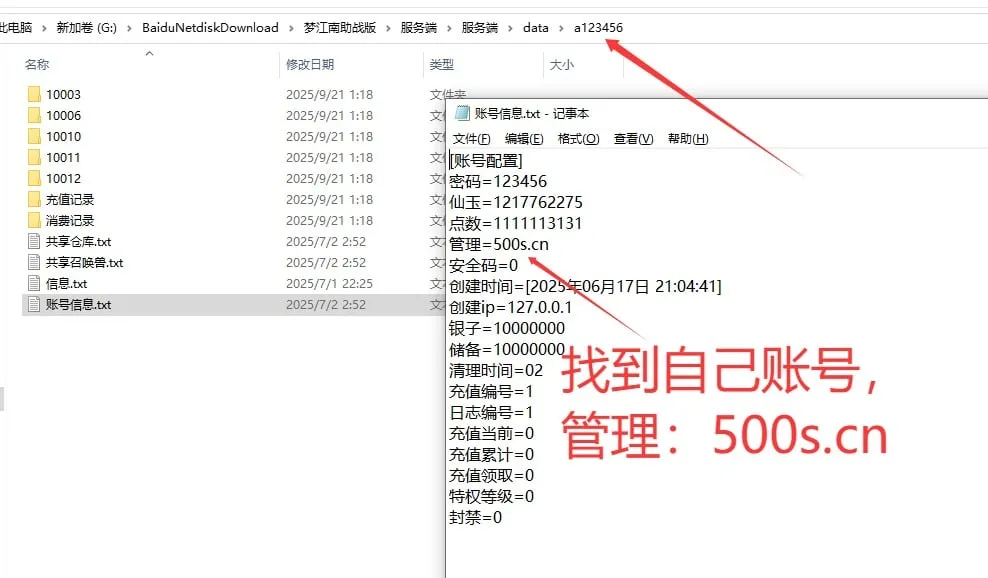Select the 10011 folder name
Image resolution: width=988 pixels, height=578 pixels.
pyautogui.click(x=63, y=158)
